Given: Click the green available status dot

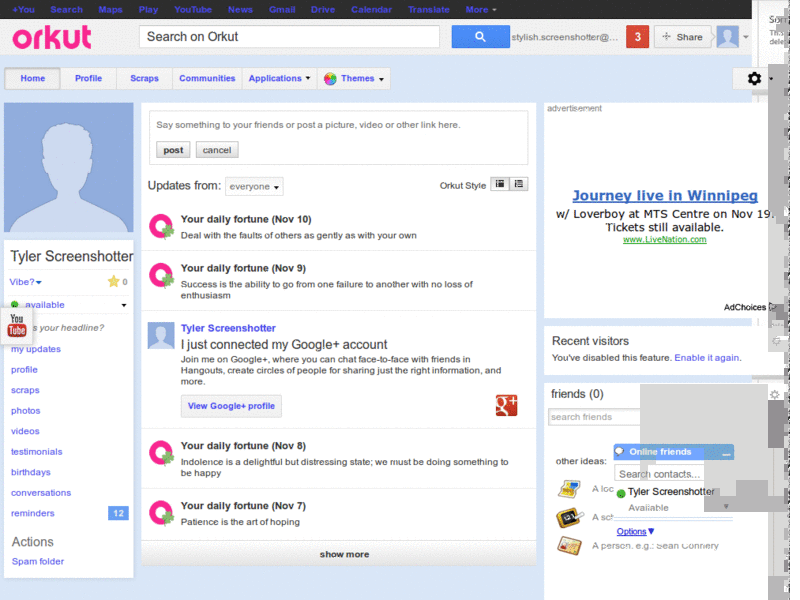Looking at the screenshot, I should click(x=15, y=305).
